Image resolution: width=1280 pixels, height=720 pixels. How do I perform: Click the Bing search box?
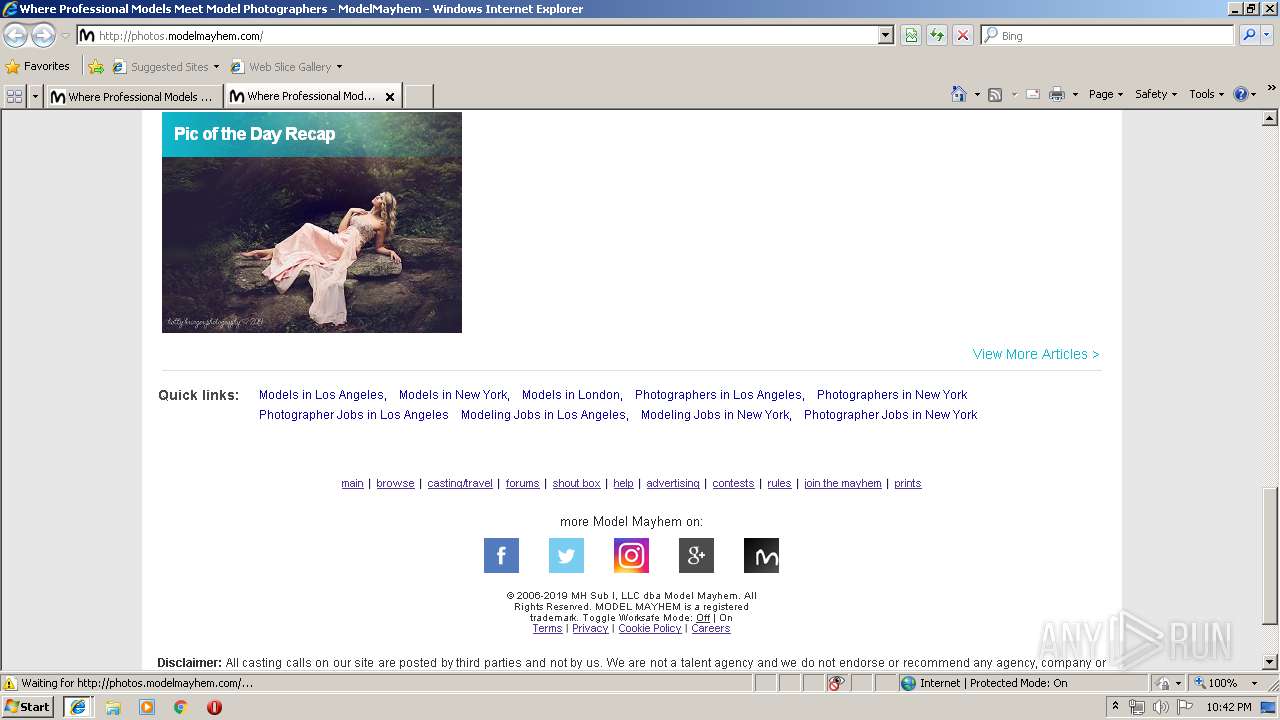pos(1108,35)
